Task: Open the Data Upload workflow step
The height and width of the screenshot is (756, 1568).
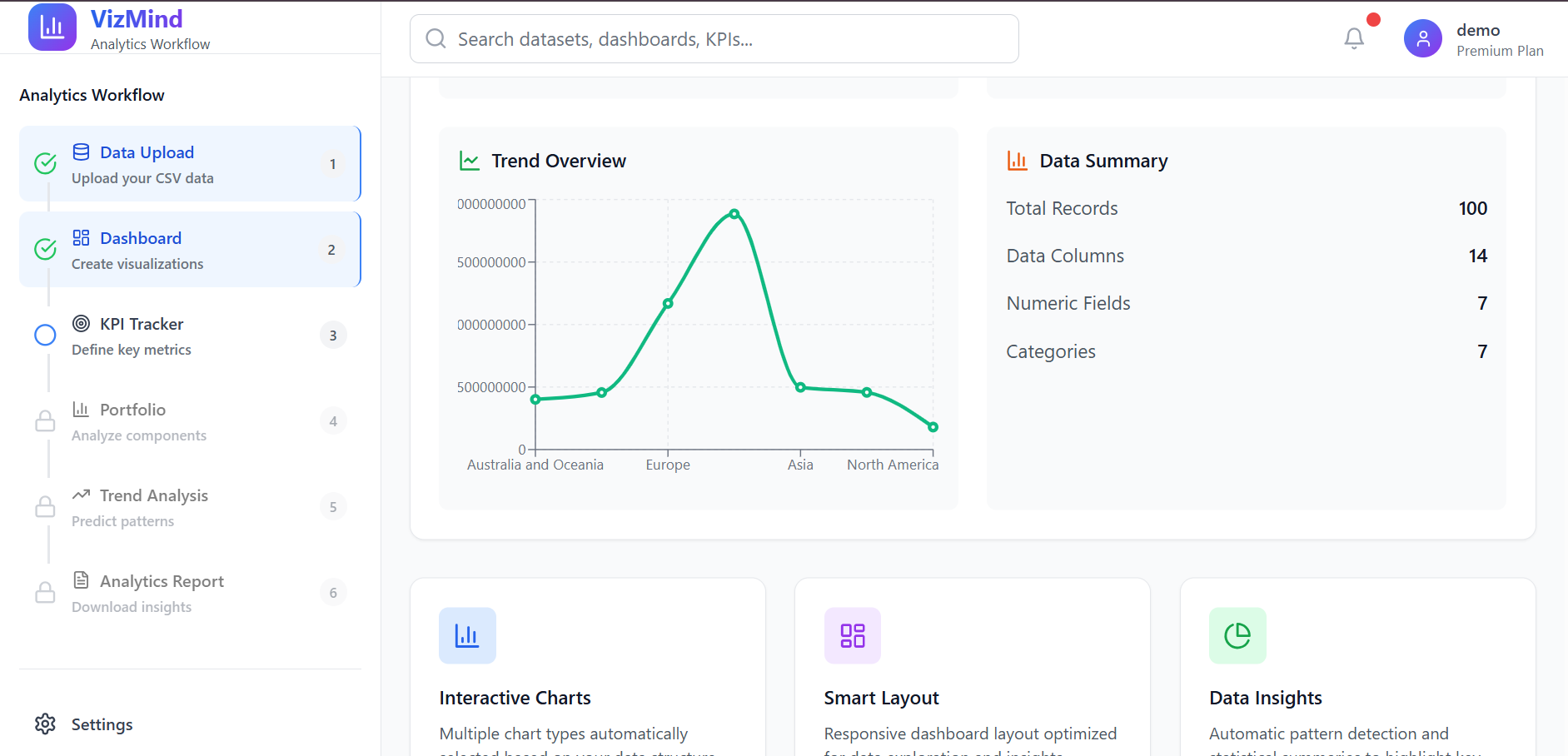Action: (x=190, y=163)
